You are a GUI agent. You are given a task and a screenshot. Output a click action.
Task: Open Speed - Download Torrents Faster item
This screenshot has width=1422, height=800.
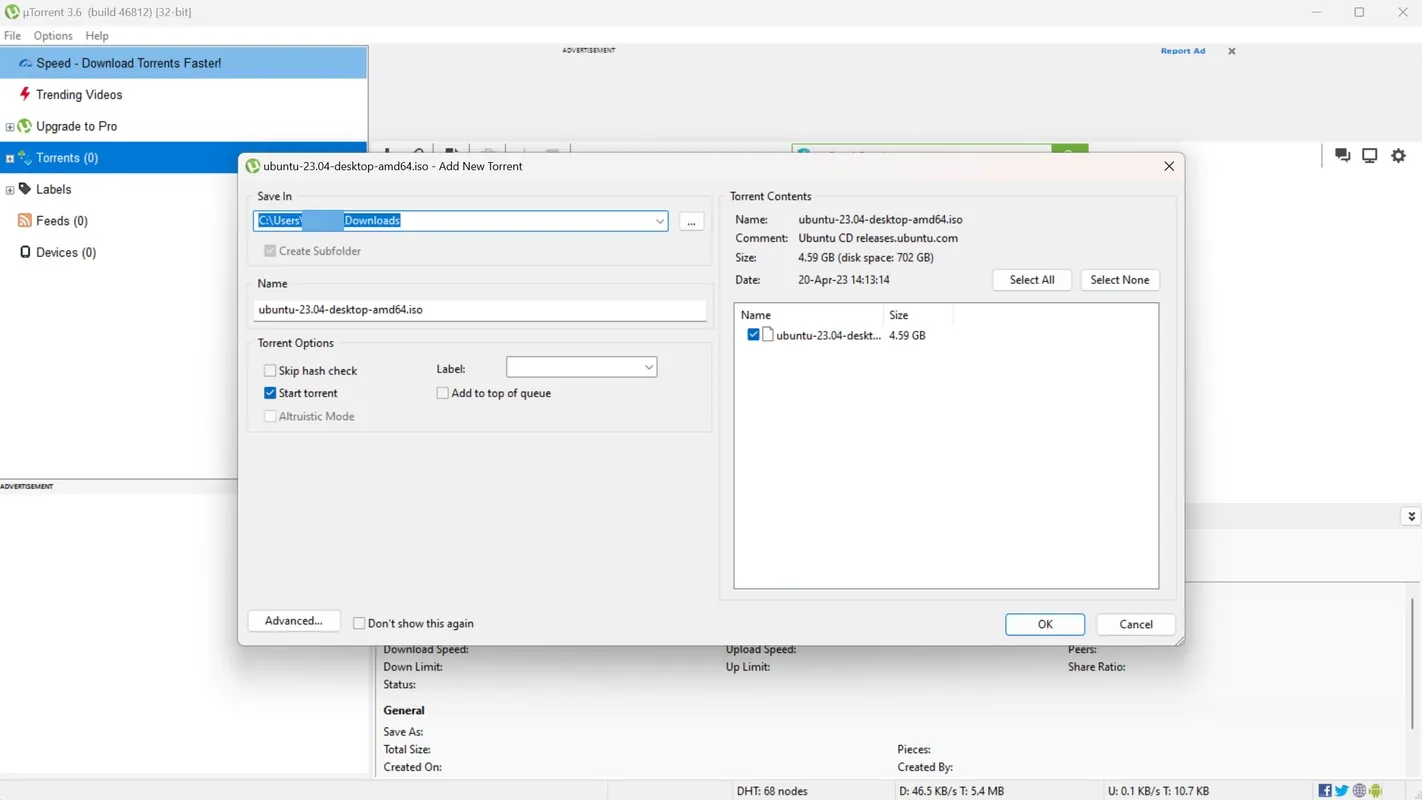[184, 63]
